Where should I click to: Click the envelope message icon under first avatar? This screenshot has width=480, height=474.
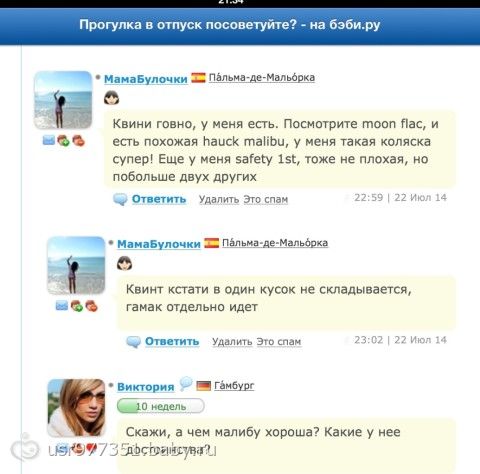(x=49, y=140)
